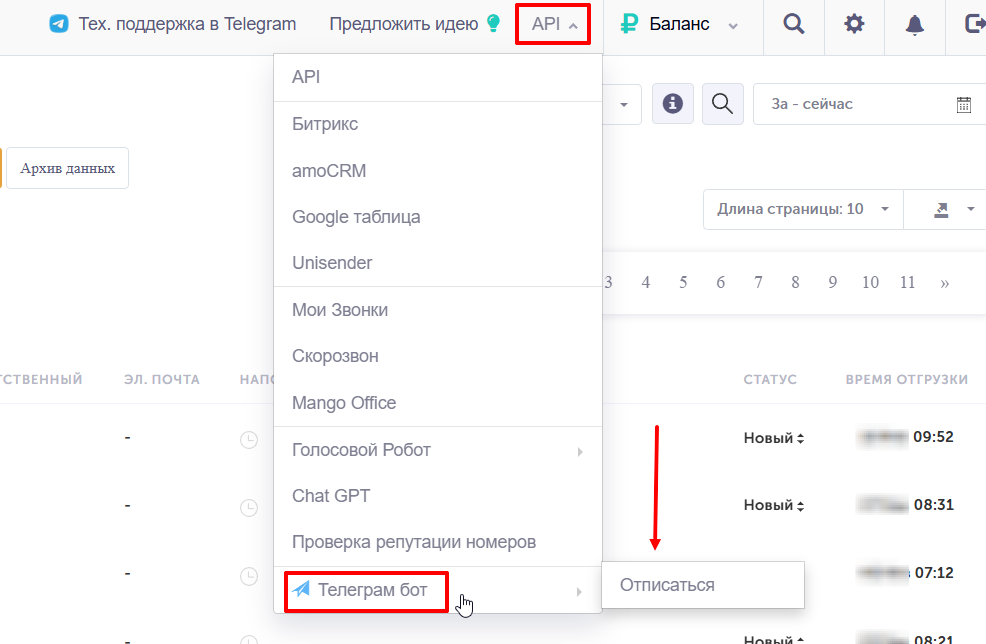Select Chat GPT menu entry
Screen dimensions: 986x644
(x=438, y=496)
